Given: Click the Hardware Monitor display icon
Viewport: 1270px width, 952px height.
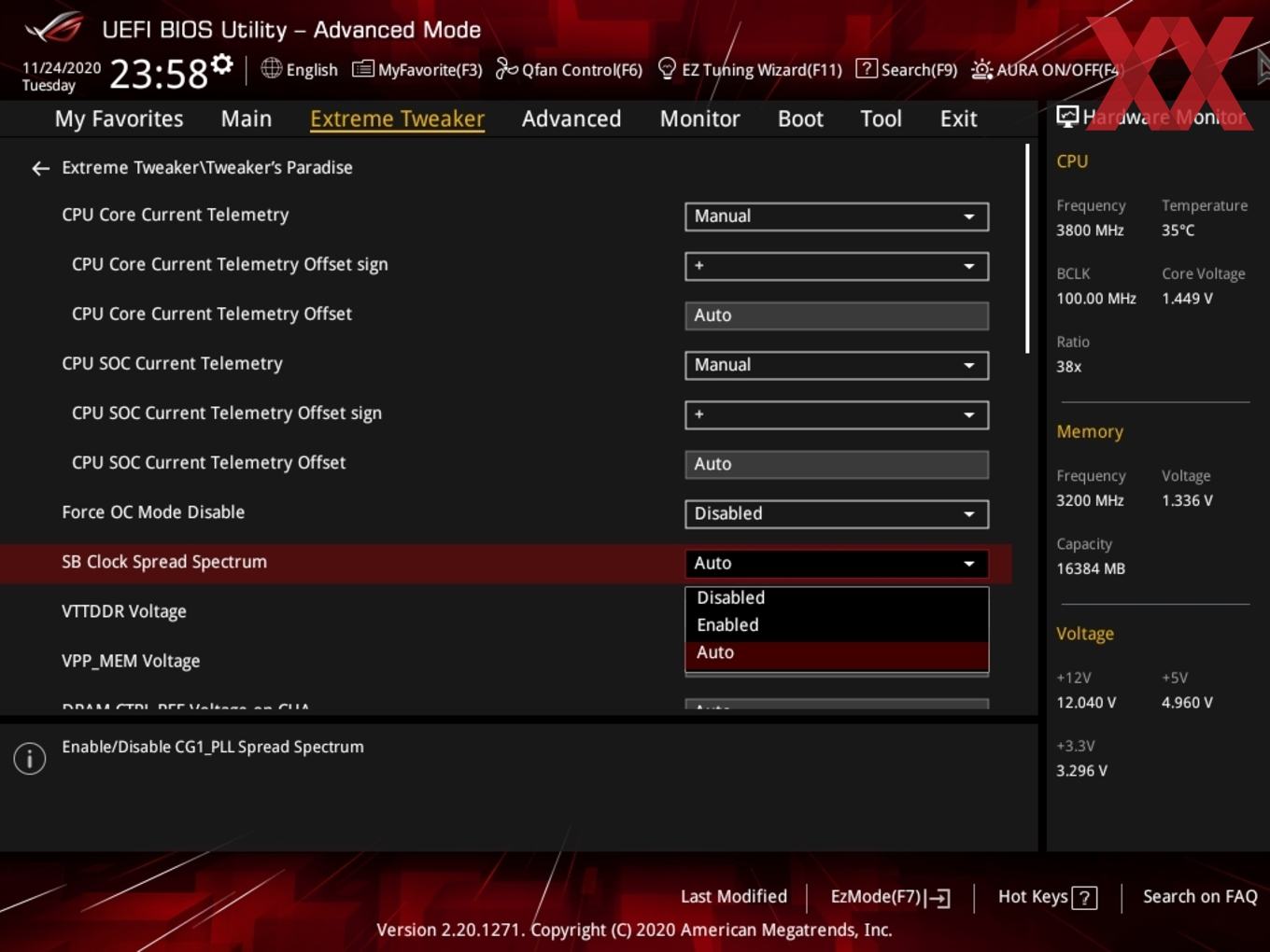Looking at the screenshot, I should [x=1066, y=117].
